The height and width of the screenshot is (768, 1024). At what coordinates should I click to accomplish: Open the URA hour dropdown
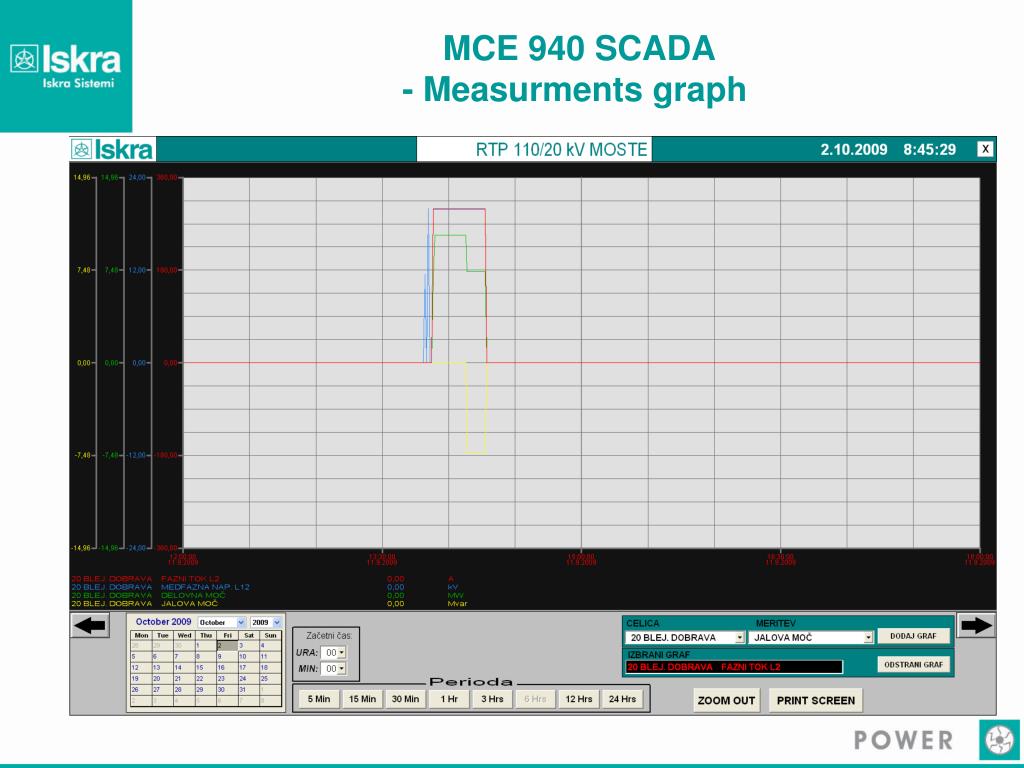coord(333,652)
